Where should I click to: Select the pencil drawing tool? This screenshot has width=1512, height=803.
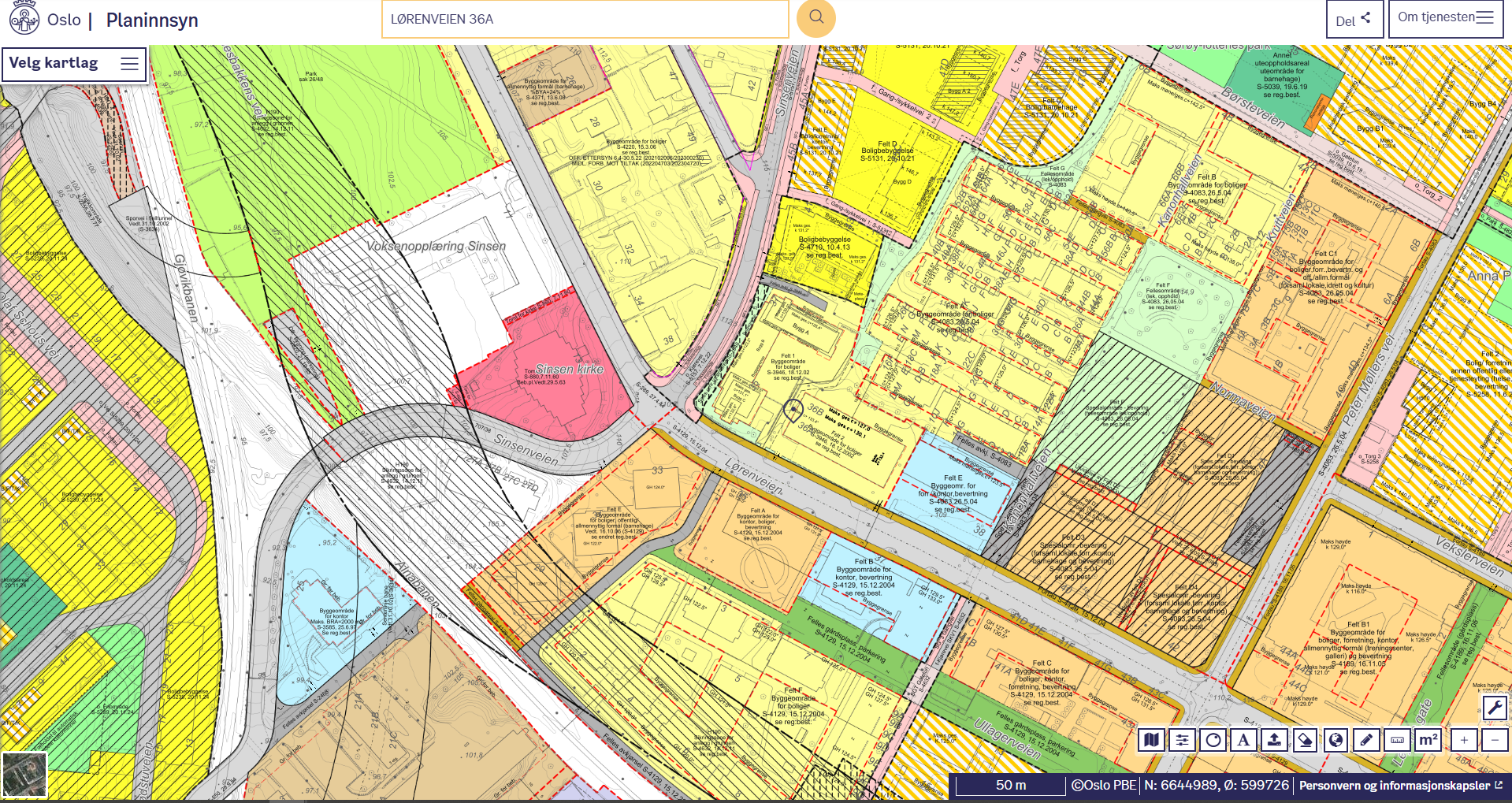pyautogui.click(x=1366, y=740)
